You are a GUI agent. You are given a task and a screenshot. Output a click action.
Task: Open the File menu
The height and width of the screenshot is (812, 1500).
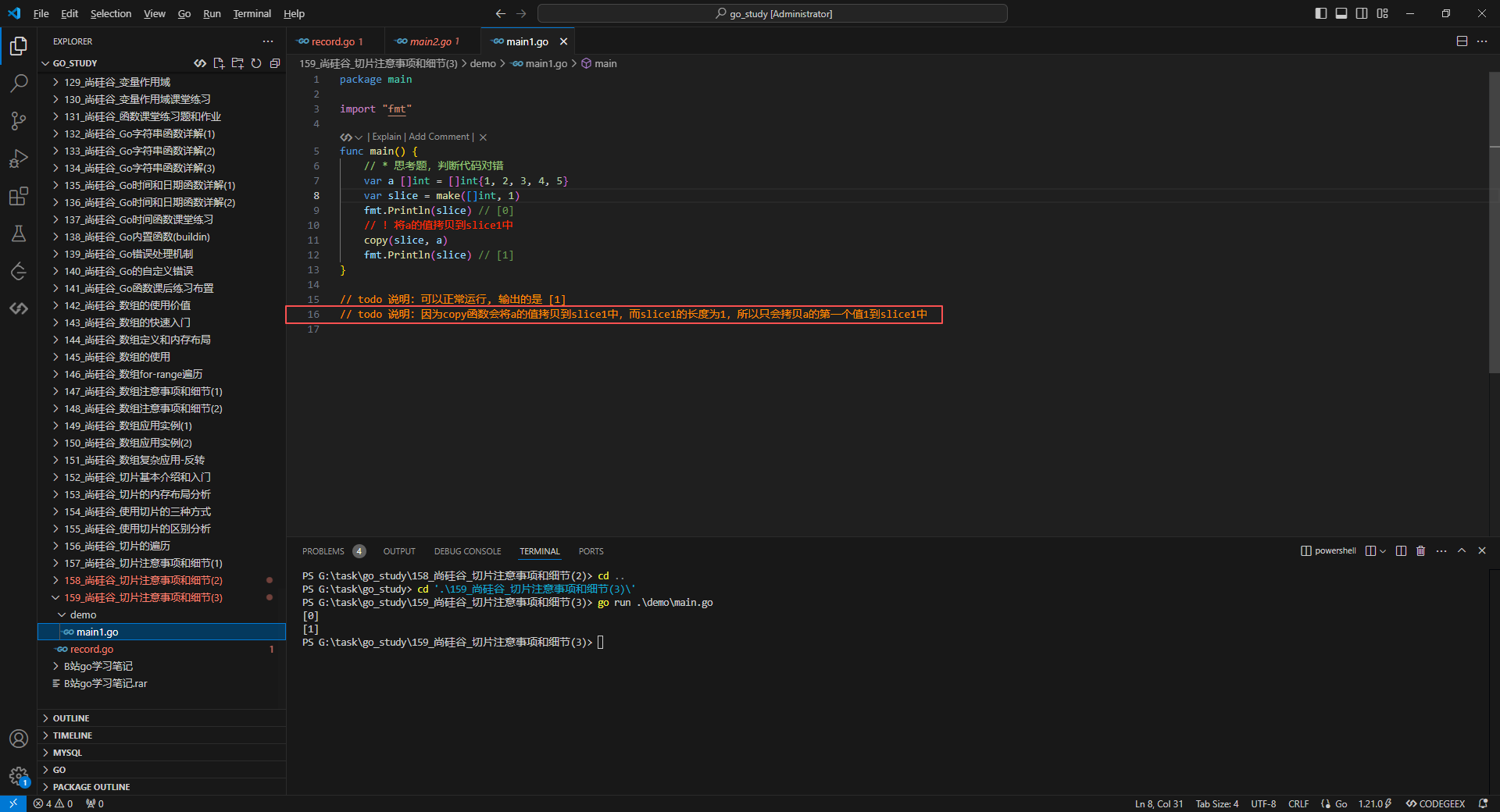(x=41, y=13)
